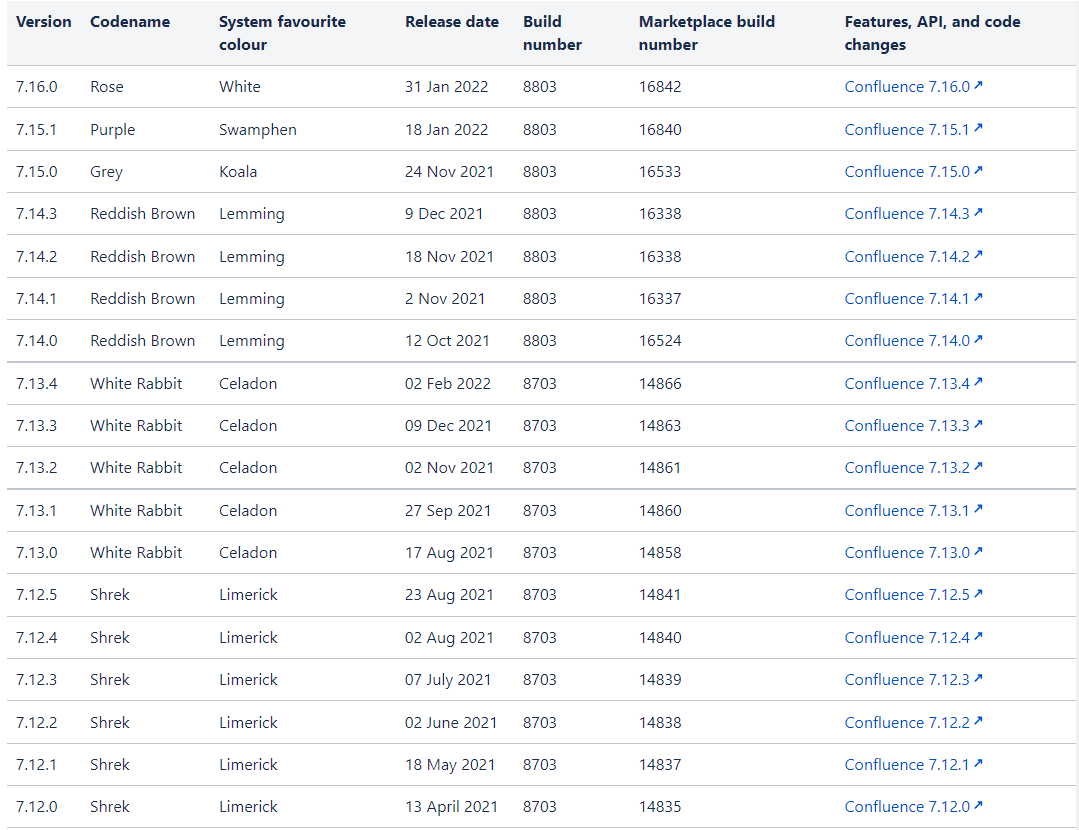The height and width of the screenshot is (830, 1079).
Task: Click the ↗ icon next to Confluence 7.15.0
Action: coord(979,171)
